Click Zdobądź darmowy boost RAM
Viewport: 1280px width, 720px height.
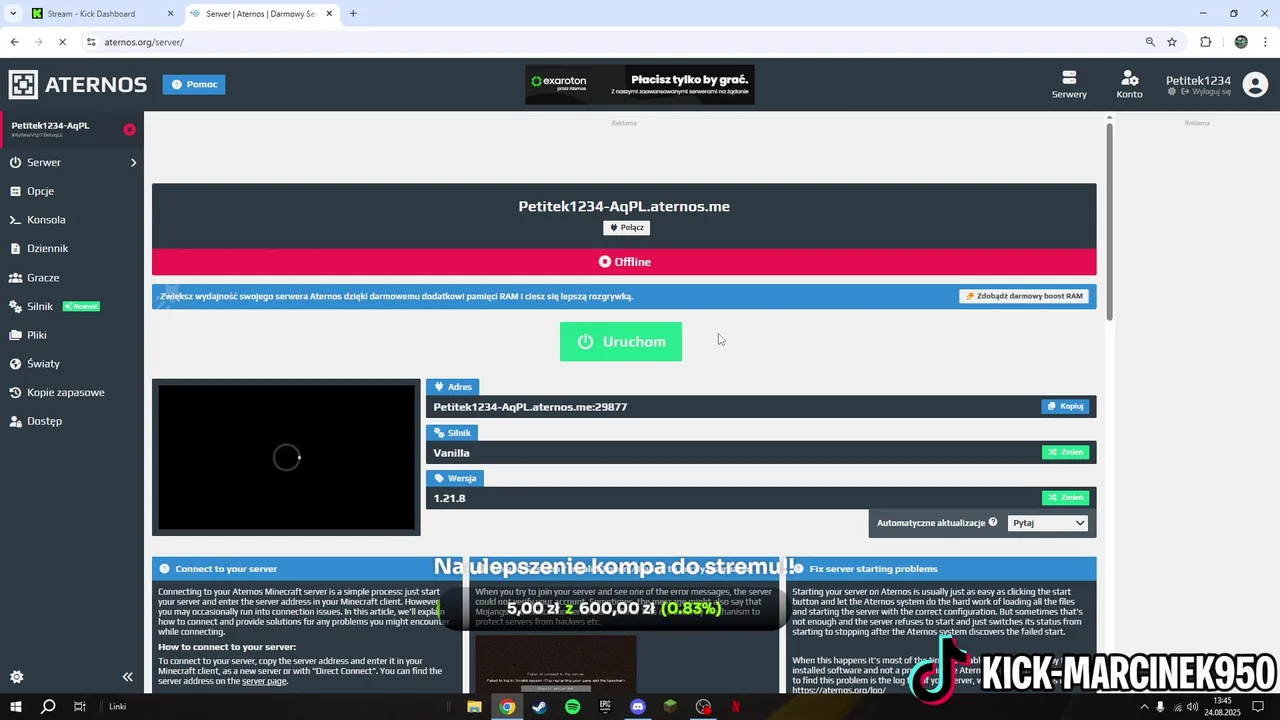pos(1024,296)
